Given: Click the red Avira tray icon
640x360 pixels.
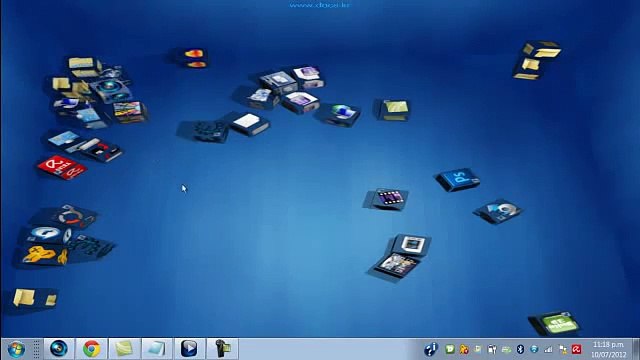Looking at the screenshot, I should tap(576, 349).
